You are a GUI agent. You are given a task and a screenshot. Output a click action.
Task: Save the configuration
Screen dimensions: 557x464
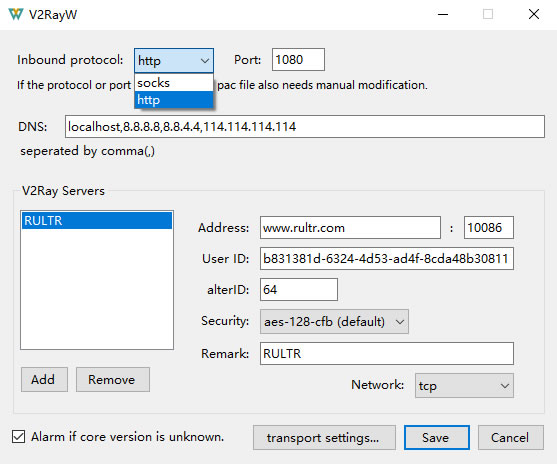pos(437,438)
